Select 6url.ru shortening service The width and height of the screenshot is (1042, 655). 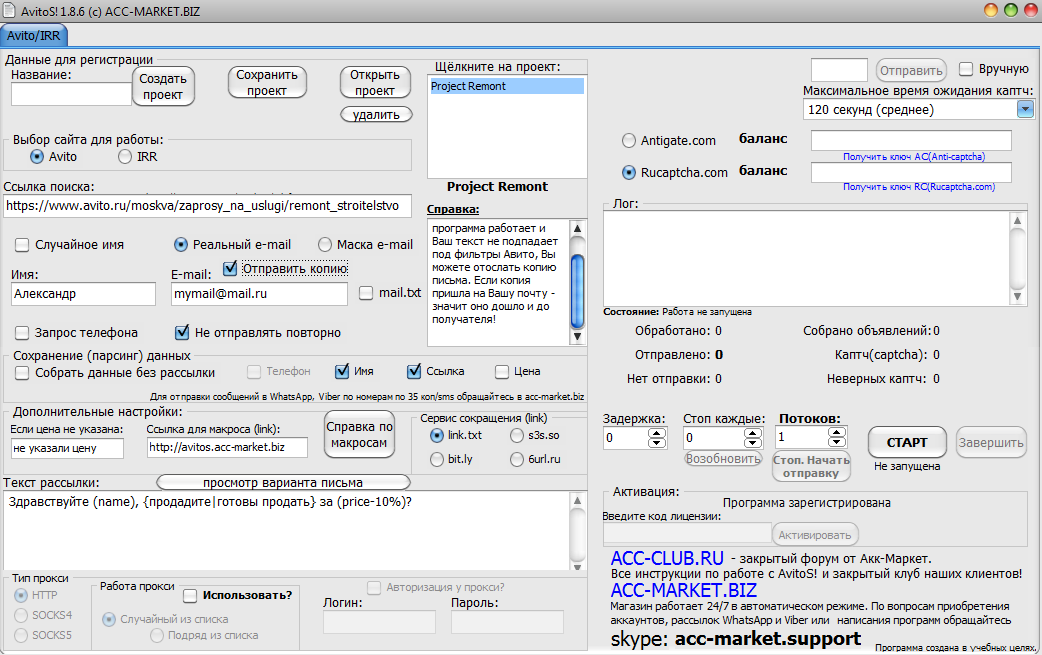click(517, 460)
